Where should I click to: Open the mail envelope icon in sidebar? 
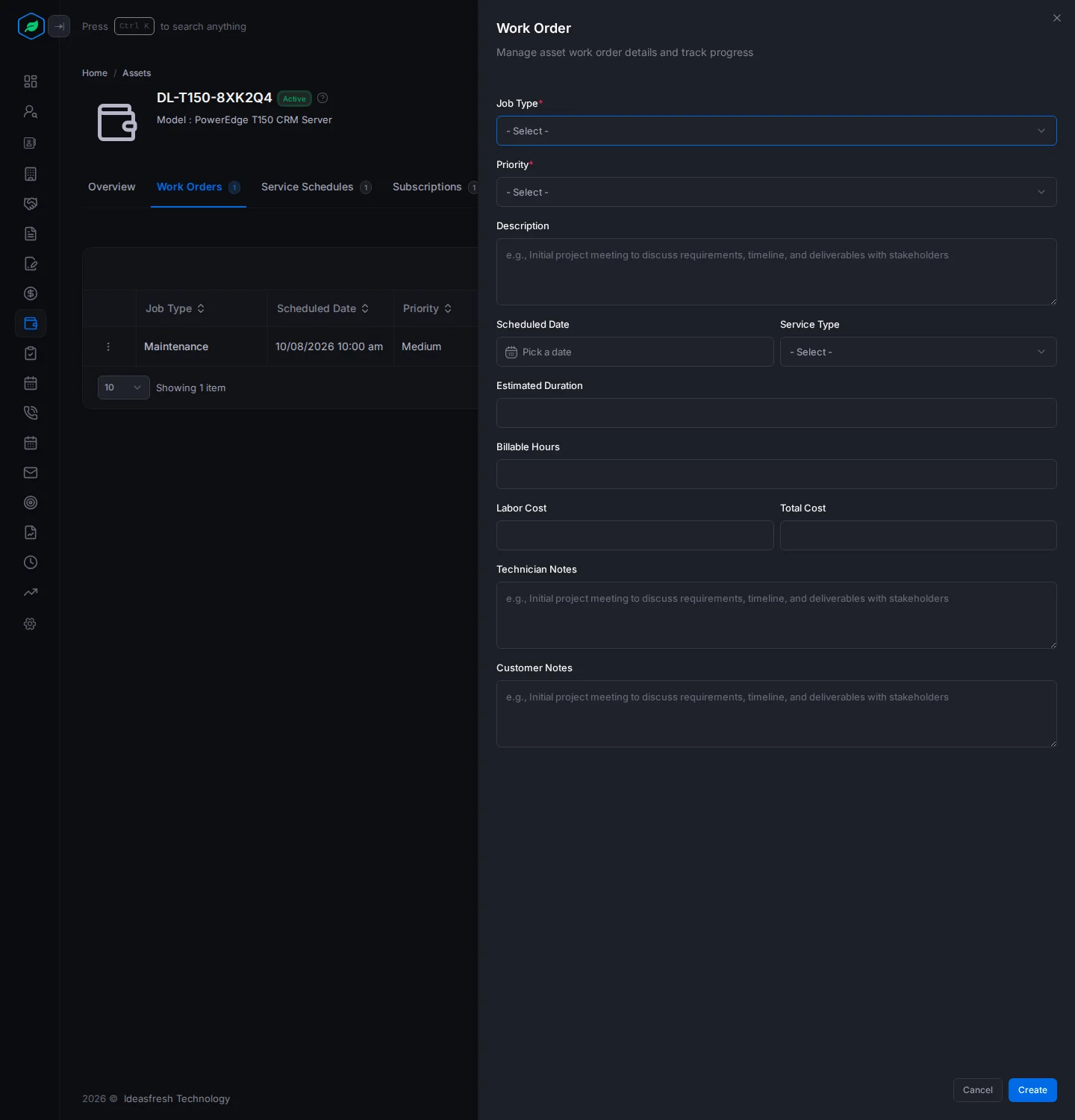click(x=31, y=473)
